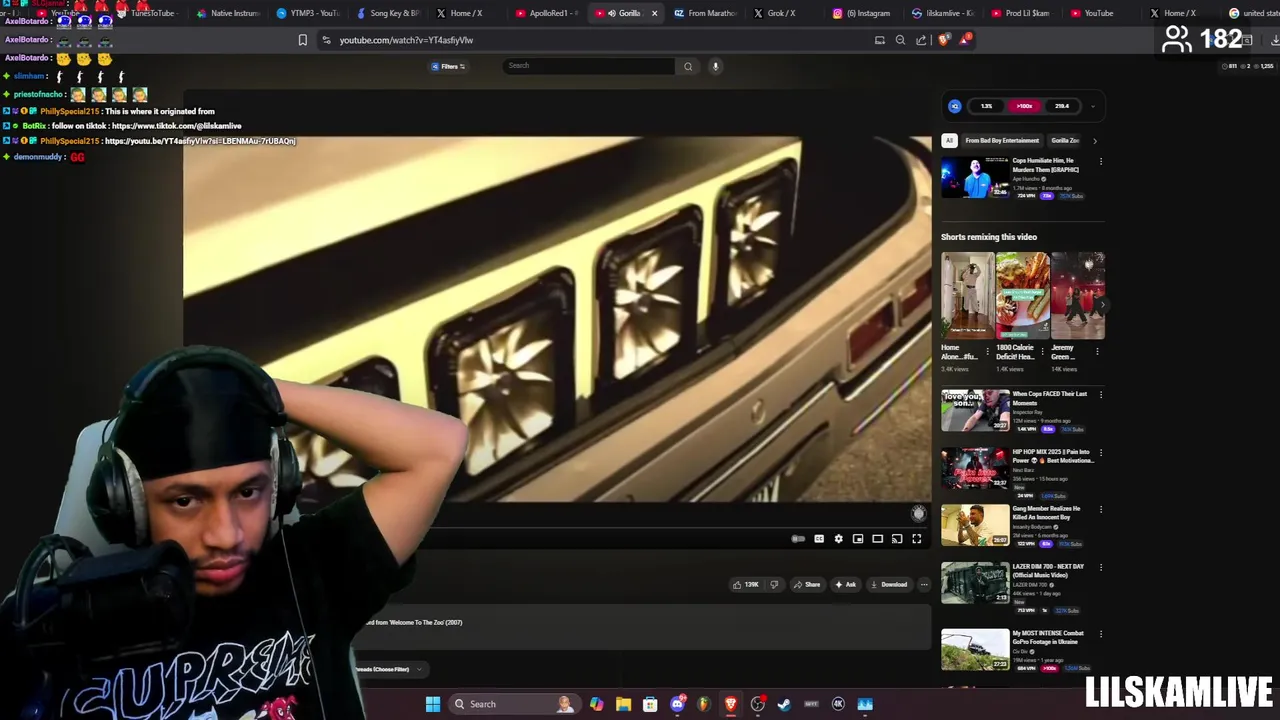Dislike the video

tap(774, 585)
